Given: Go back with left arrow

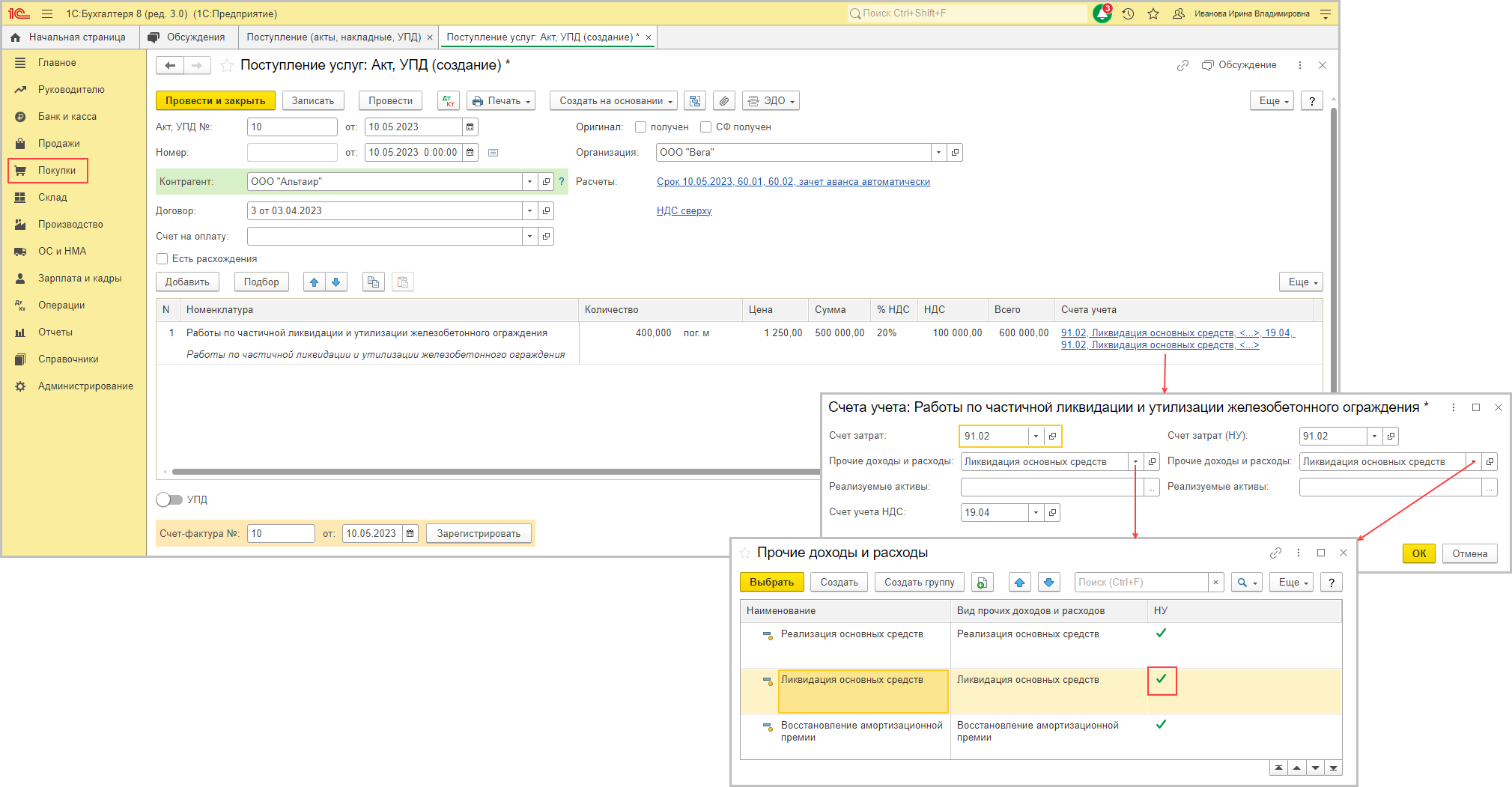Looking at the screenshot, I should 170,66.
